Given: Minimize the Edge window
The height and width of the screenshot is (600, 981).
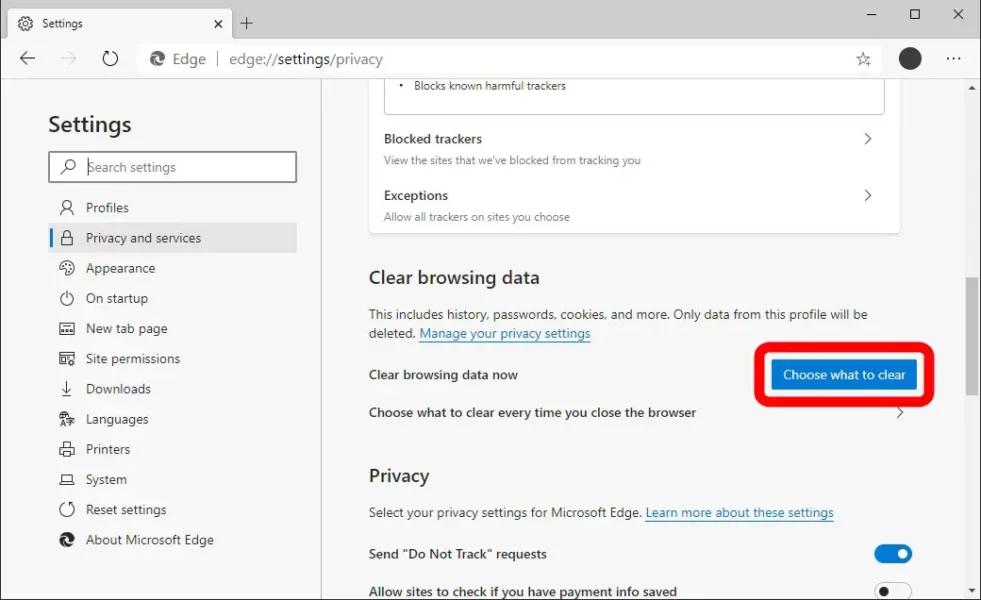Looking at the screenshot, I should [x=872, y=14].
